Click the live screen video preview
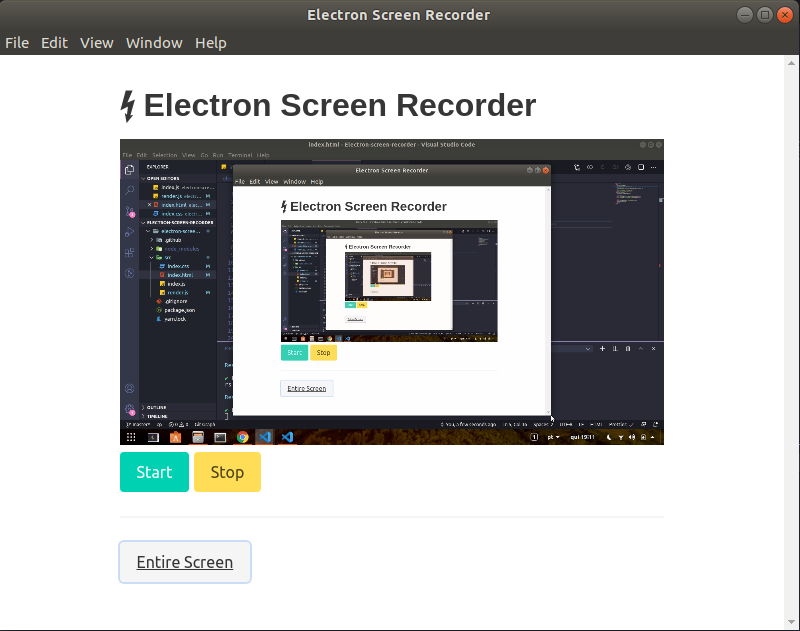 pos(392,292)
